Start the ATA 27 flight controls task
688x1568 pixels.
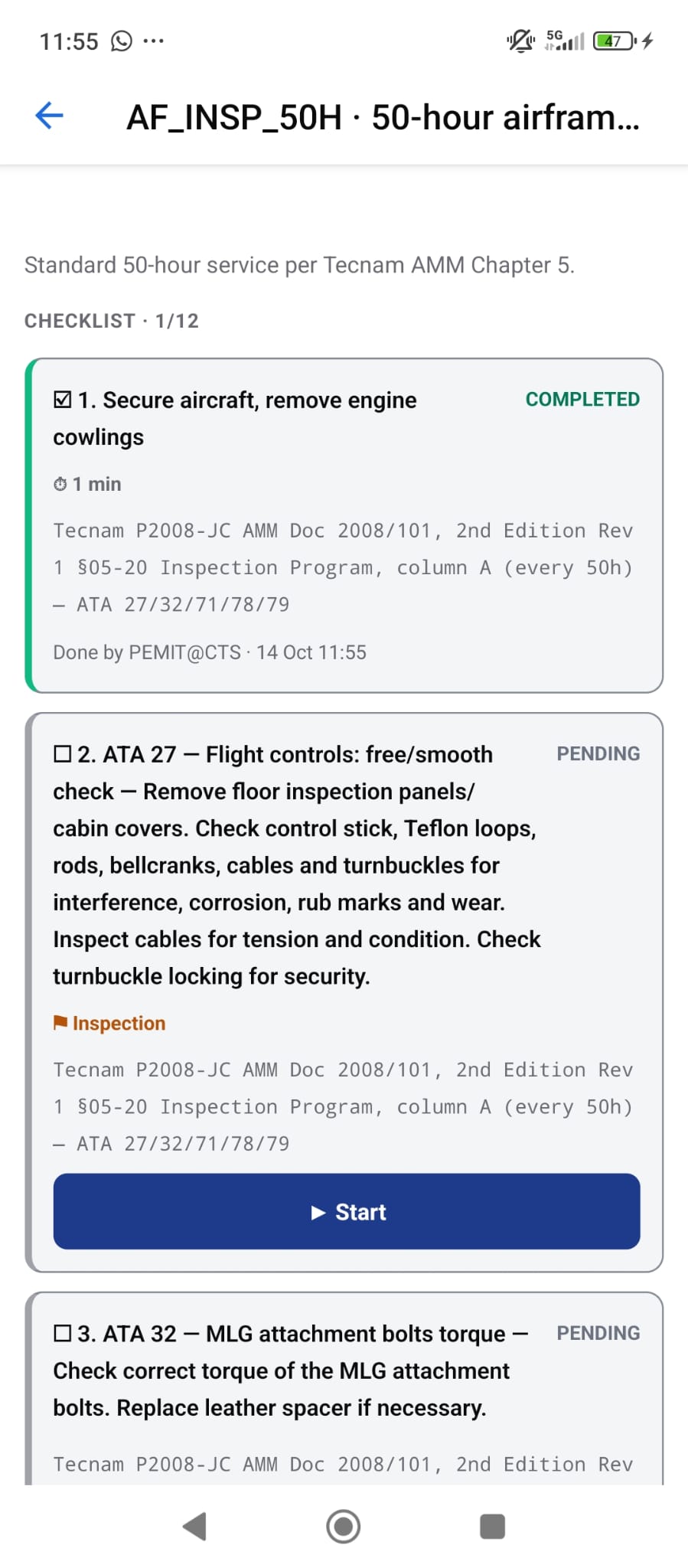(x=347, y=1211)
